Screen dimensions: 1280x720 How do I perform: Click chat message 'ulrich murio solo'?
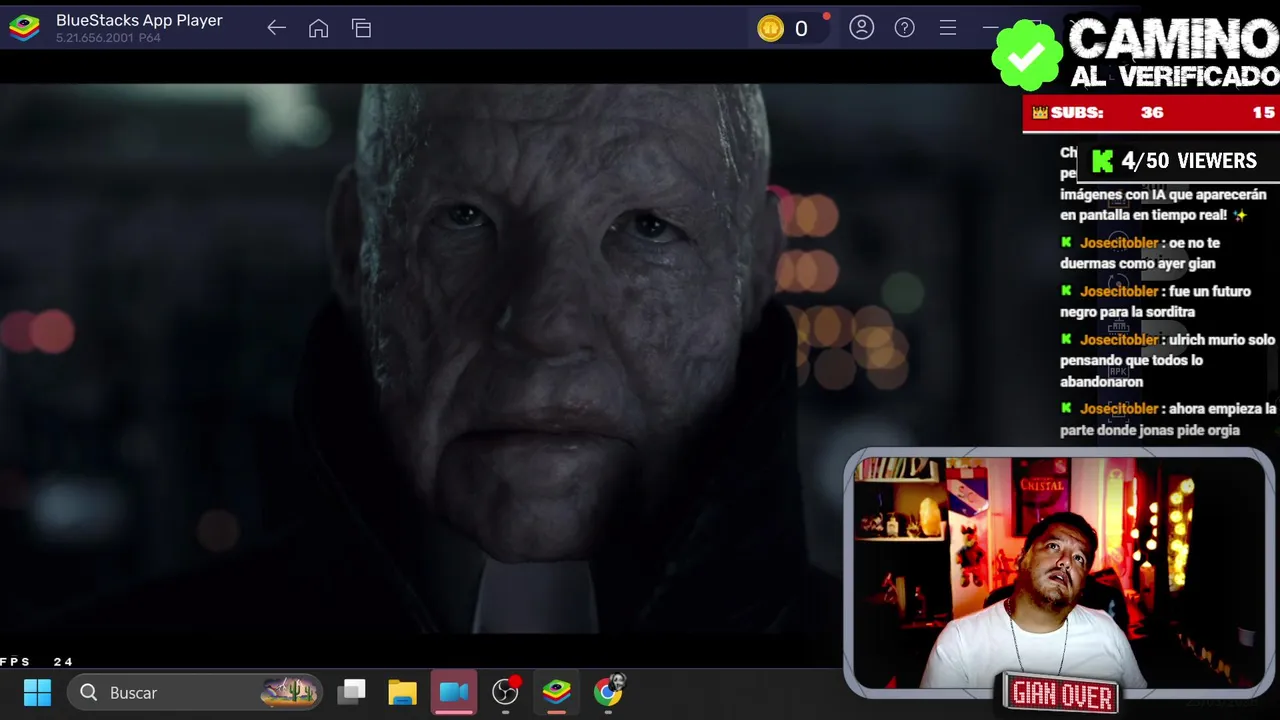click(1167, 360)
